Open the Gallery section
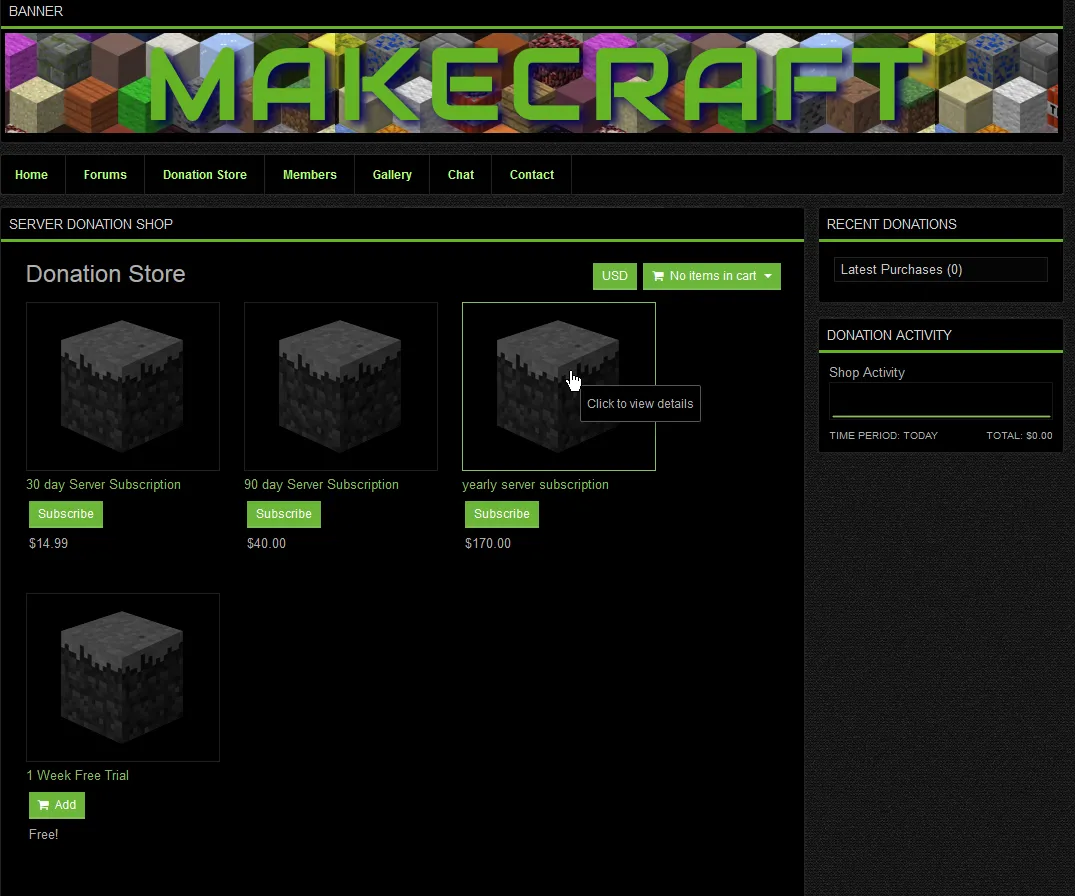 (391, 174)
